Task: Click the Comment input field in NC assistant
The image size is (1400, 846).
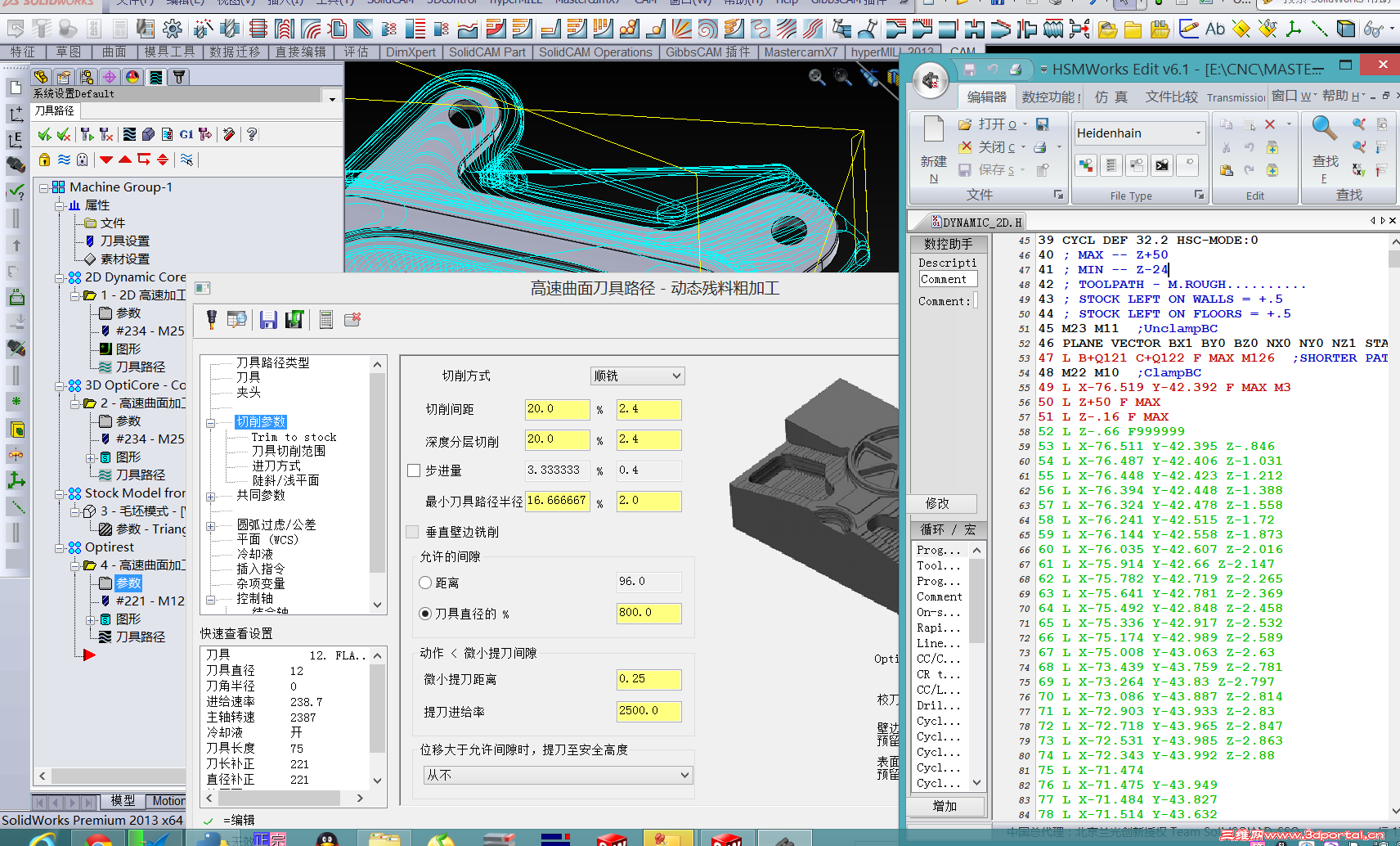Action: [948, 279]
